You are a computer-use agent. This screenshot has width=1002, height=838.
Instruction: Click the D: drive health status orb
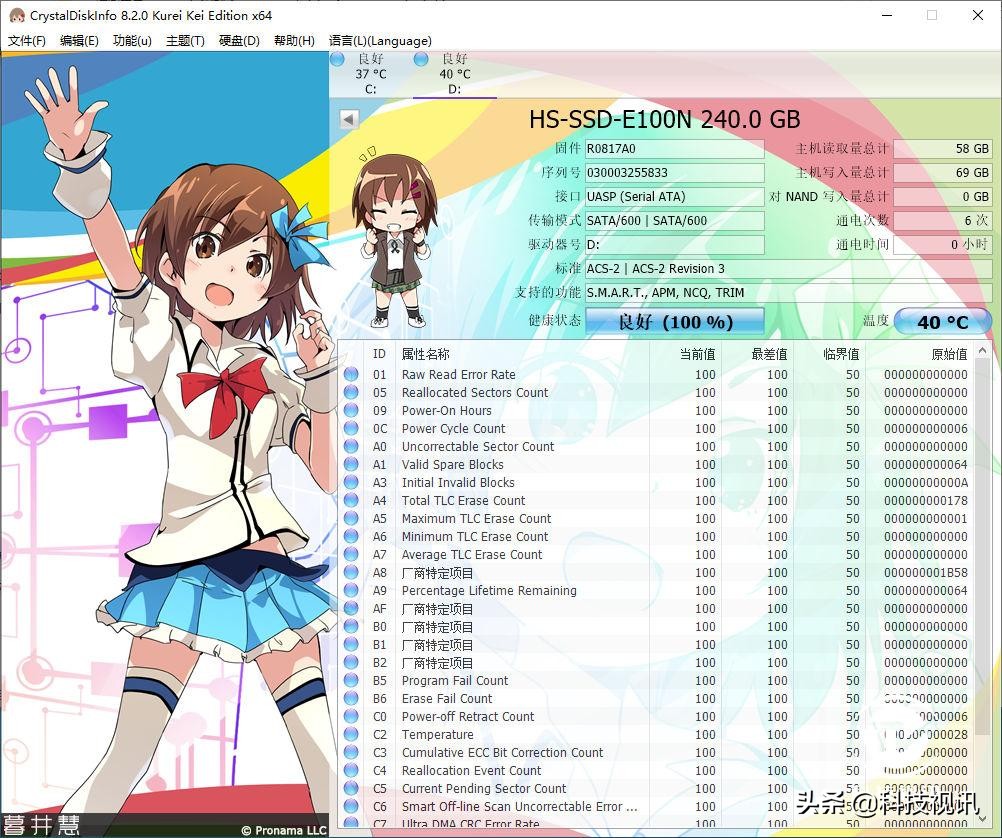pos(422,60)
